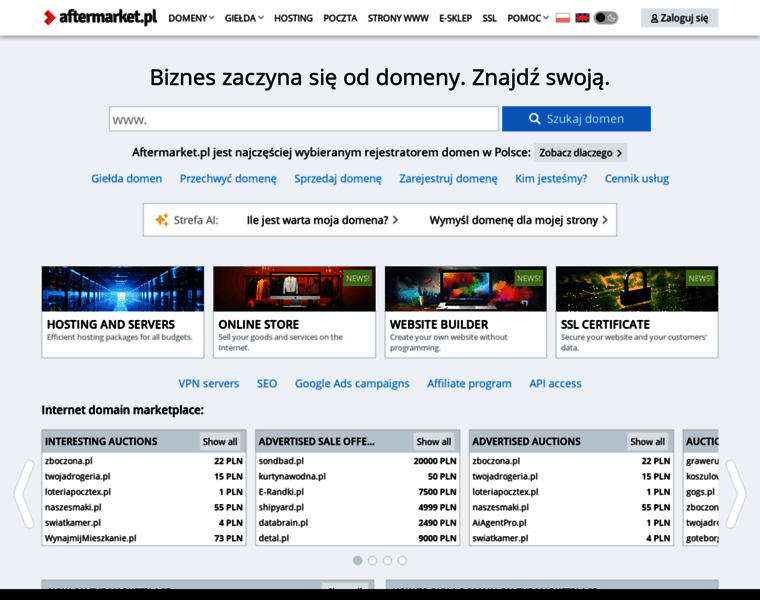Open the Hosting and Servers card image
This screenshot has height=600, width=760.
(123, 289)
